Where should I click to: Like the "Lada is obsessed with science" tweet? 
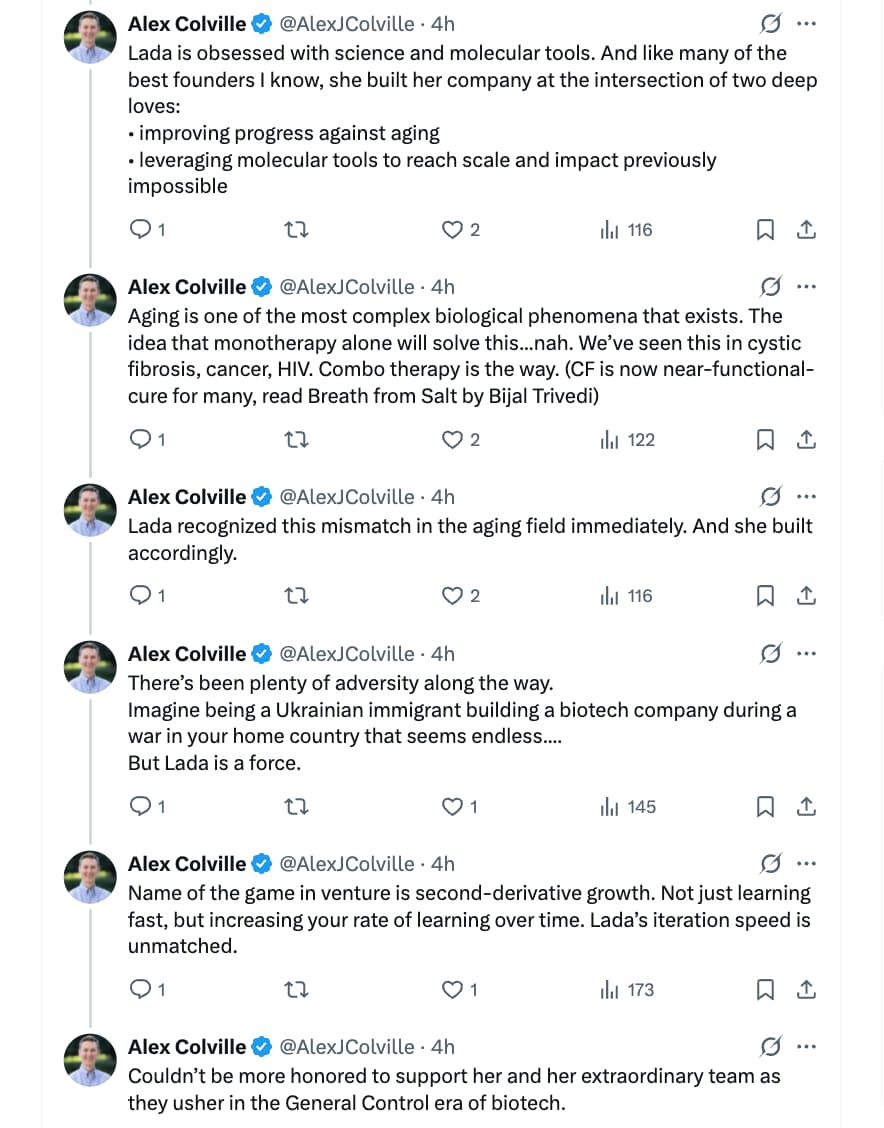tap(453, 230)
